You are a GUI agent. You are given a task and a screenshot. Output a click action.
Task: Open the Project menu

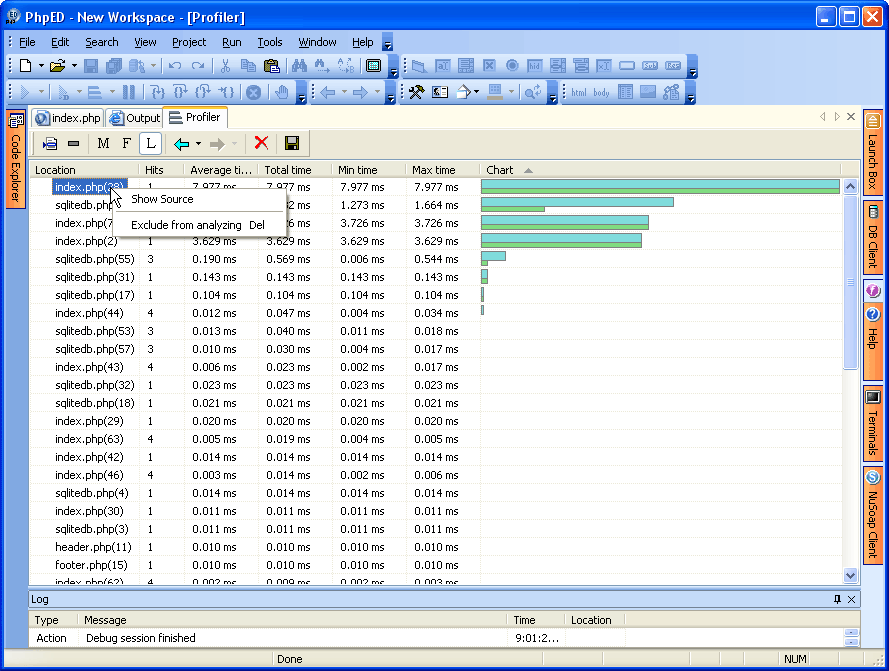tap(188, 42)
